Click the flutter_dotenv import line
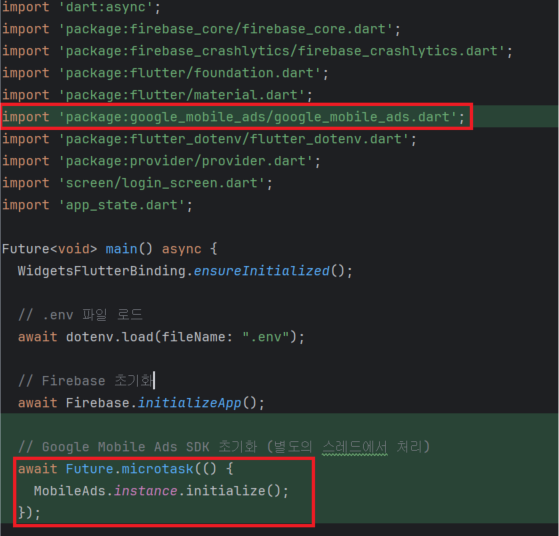 coord(209,139)
